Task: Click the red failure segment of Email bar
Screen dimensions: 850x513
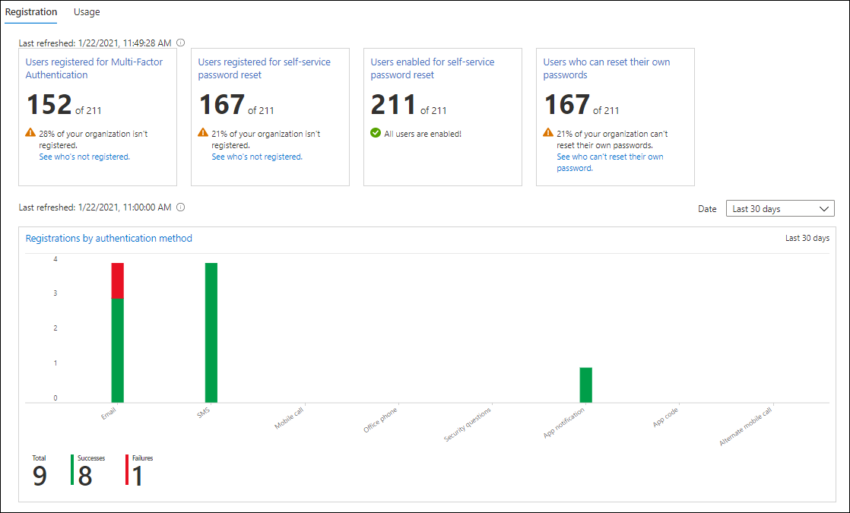Action: pyautogui.click(x=117, y=280)
